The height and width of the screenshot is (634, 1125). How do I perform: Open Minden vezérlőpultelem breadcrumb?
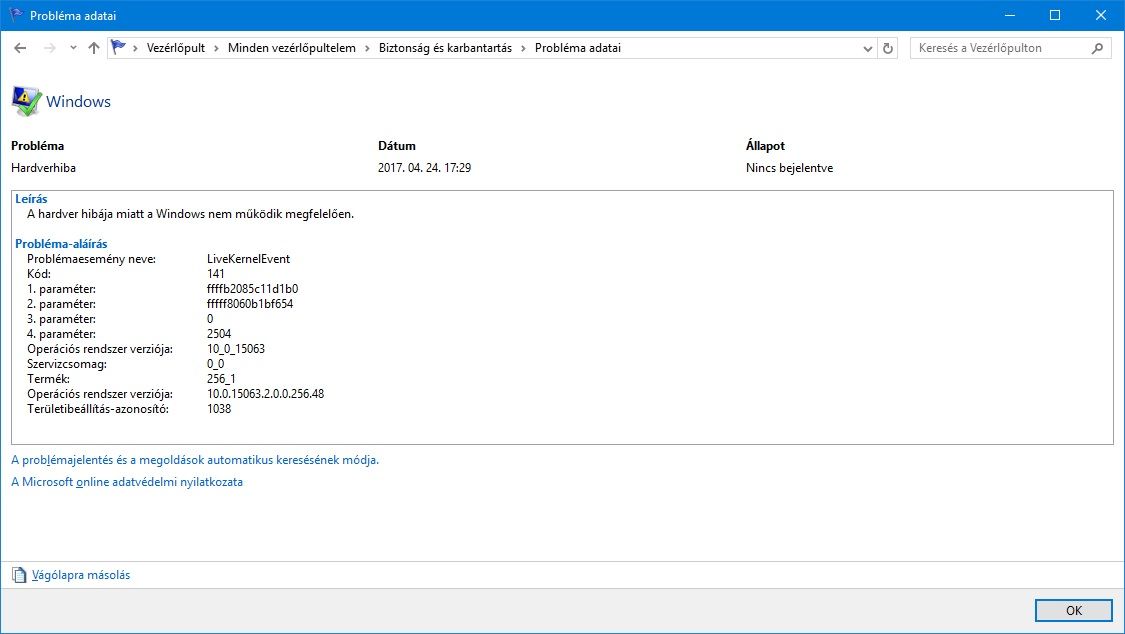pyautogui.click(x=291, y=48)
